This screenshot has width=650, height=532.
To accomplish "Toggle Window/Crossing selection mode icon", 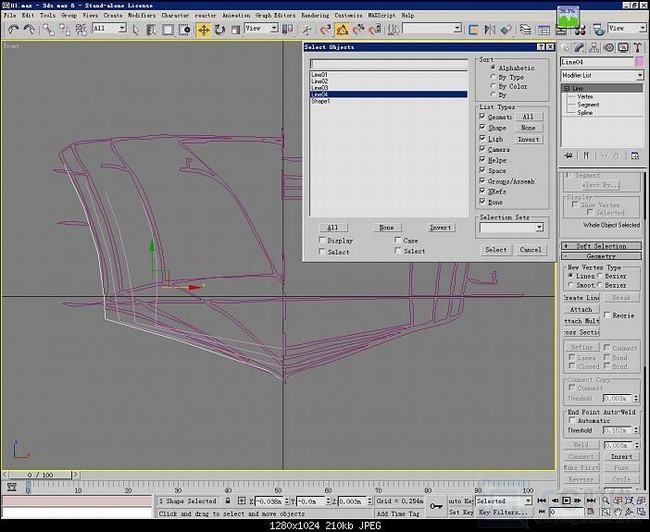I will [184, 29].
